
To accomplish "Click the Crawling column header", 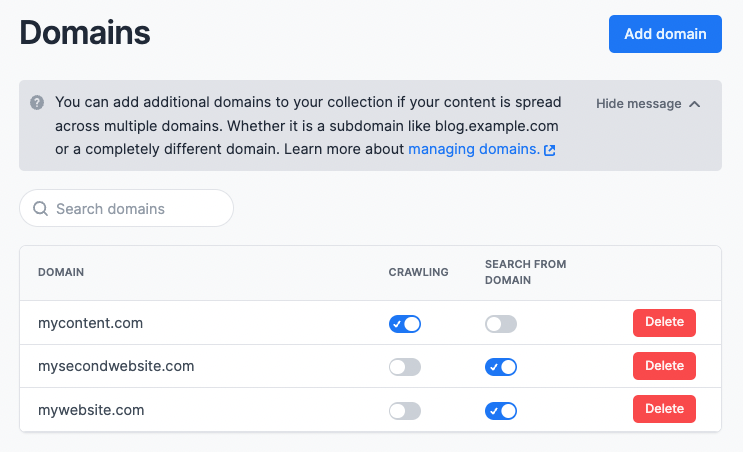I will [418, 272].
